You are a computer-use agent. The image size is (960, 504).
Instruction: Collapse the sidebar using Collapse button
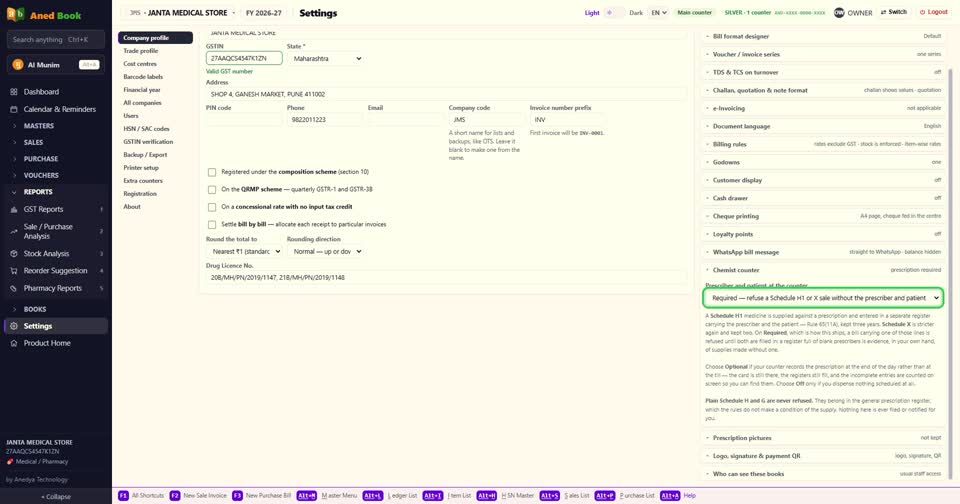point(56,497)
